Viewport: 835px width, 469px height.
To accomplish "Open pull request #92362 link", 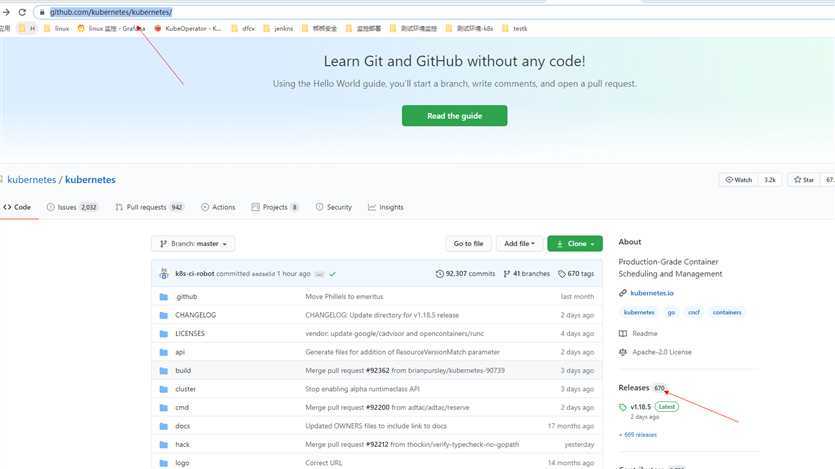I will (x=378, y=371).
